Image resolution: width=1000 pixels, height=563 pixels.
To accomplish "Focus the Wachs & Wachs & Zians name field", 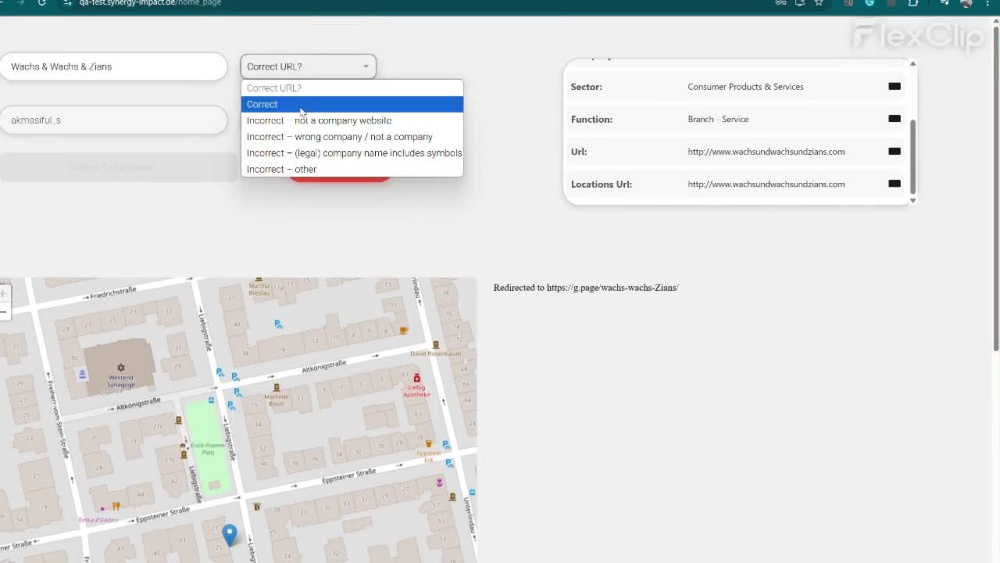I will [x=114, y=66].
